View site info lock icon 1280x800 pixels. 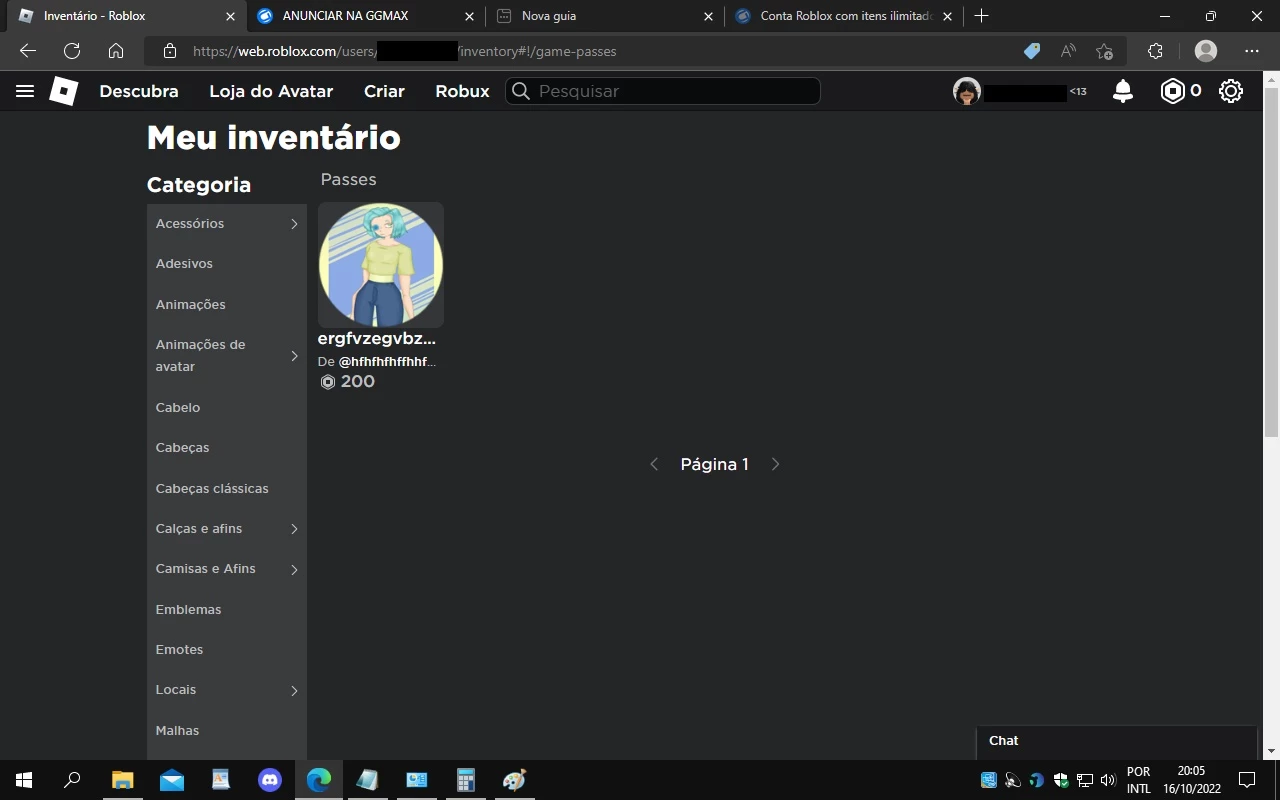pos(169,51)
